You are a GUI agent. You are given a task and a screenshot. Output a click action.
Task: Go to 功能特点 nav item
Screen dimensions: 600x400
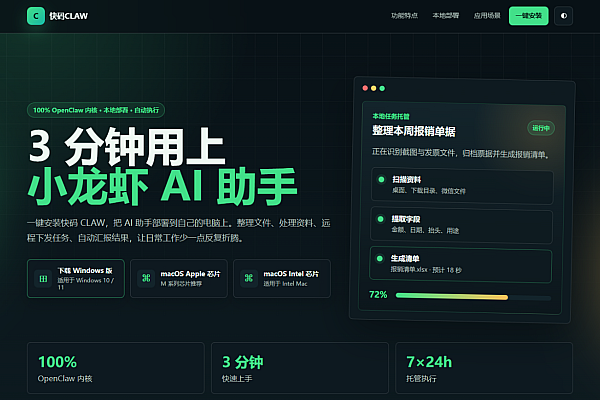[404, 16]
